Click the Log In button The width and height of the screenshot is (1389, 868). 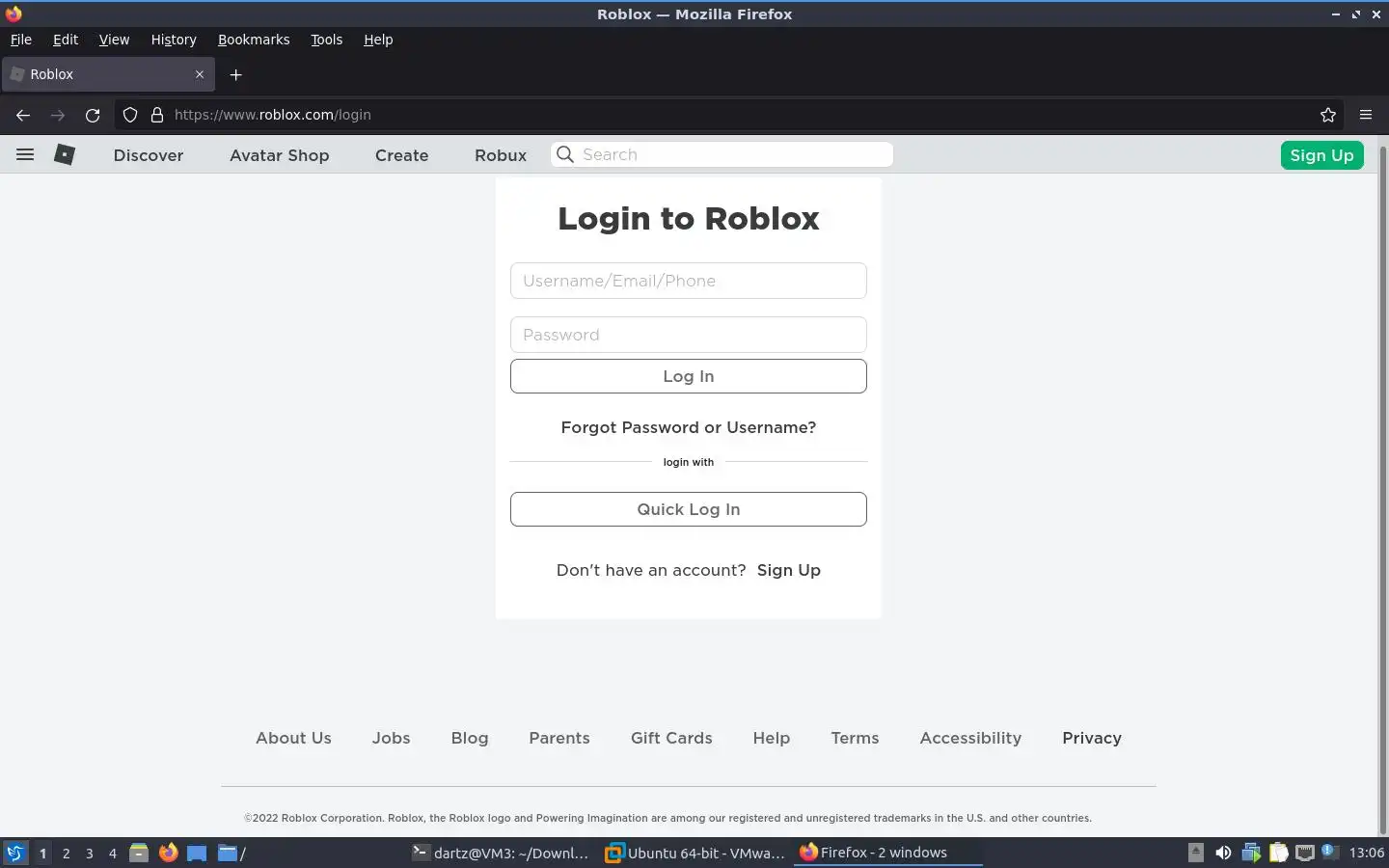click(x=689, y=376)
